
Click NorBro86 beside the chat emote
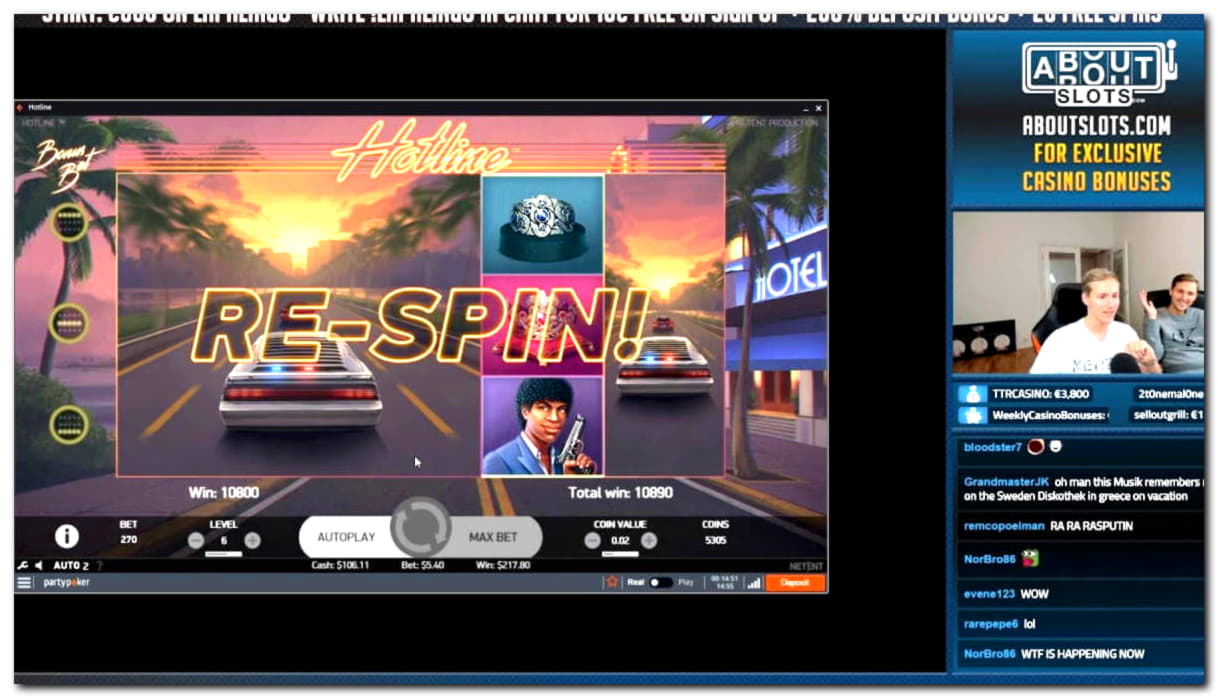[x=989, y=559]
